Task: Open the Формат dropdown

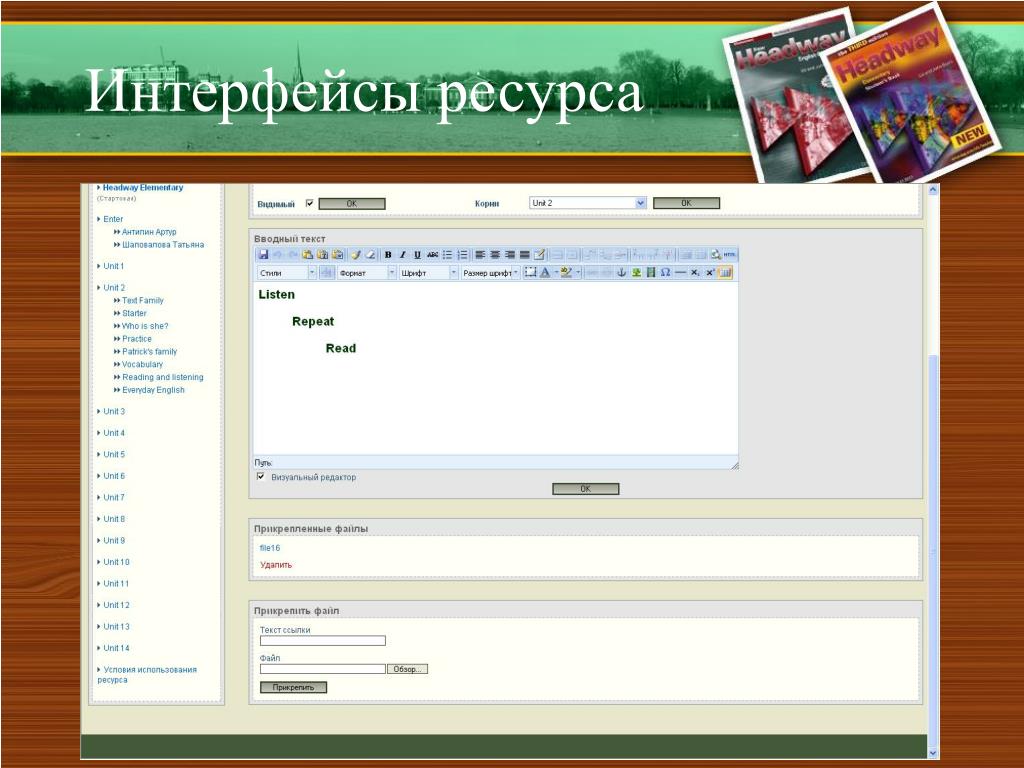Action: pos(366,273)
